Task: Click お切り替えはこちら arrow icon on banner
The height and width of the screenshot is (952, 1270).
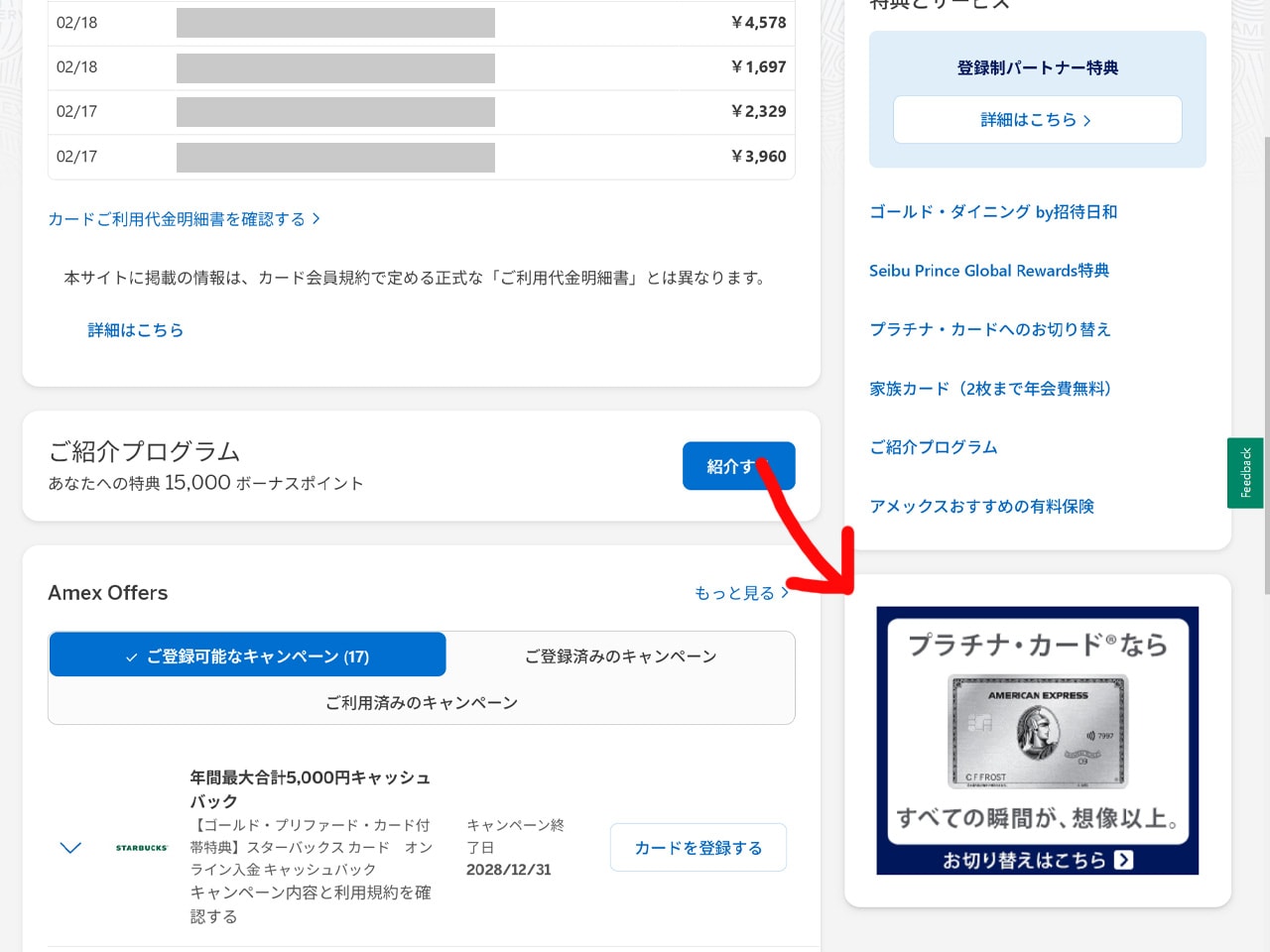Action: pos(1123,860)
